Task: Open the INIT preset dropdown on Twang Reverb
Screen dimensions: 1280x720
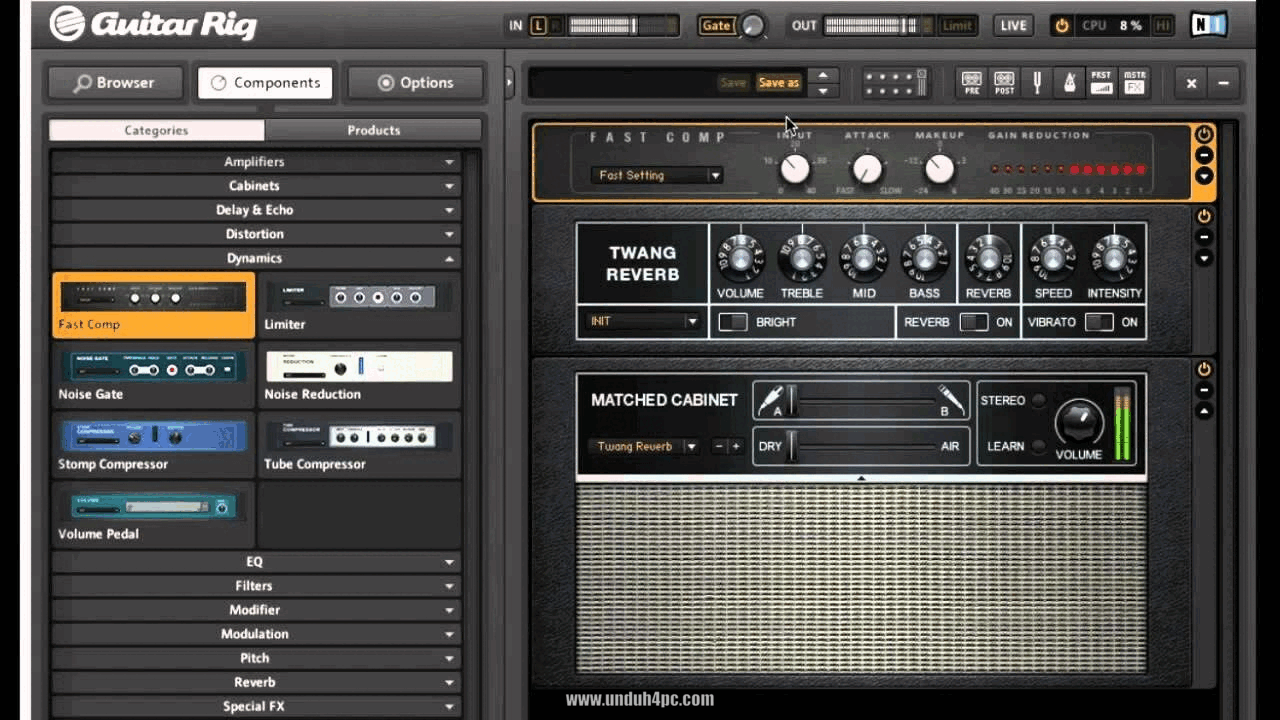Action: (x=642, y=322)
